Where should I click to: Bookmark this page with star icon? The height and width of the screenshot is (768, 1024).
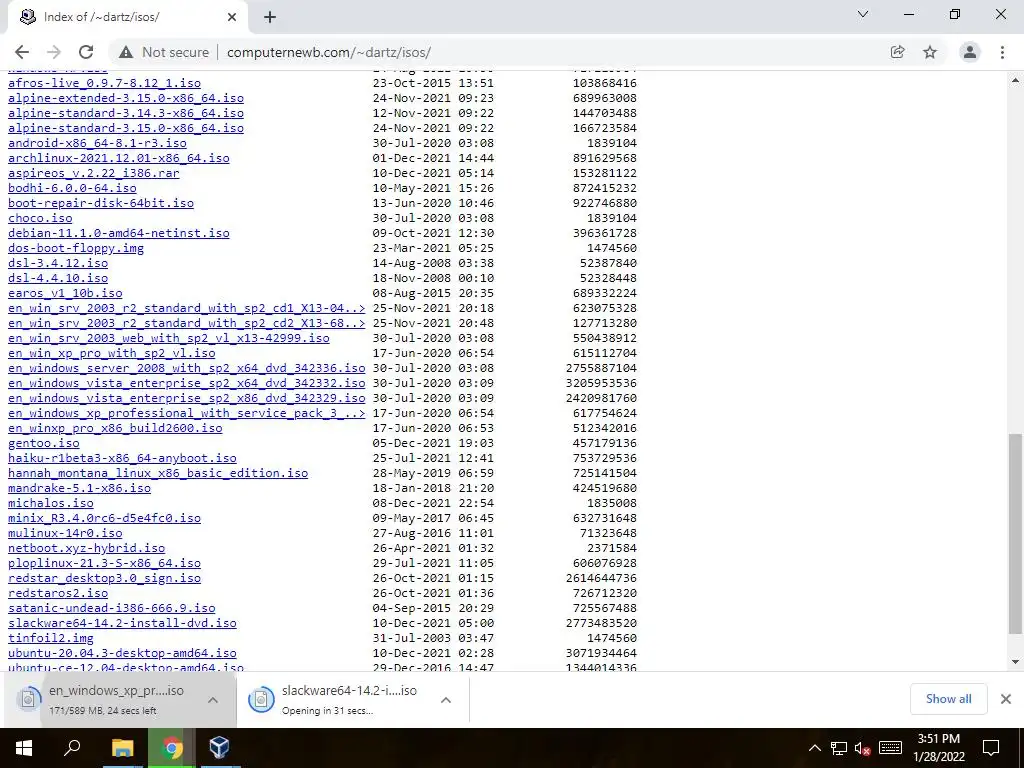click(x=930, y=52)
